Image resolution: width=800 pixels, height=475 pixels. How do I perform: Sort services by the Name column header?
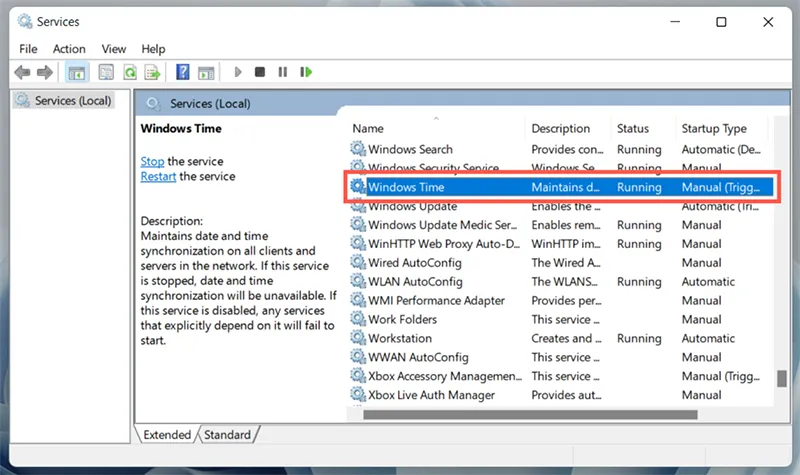pyautogui.click(x=368, y=128)
